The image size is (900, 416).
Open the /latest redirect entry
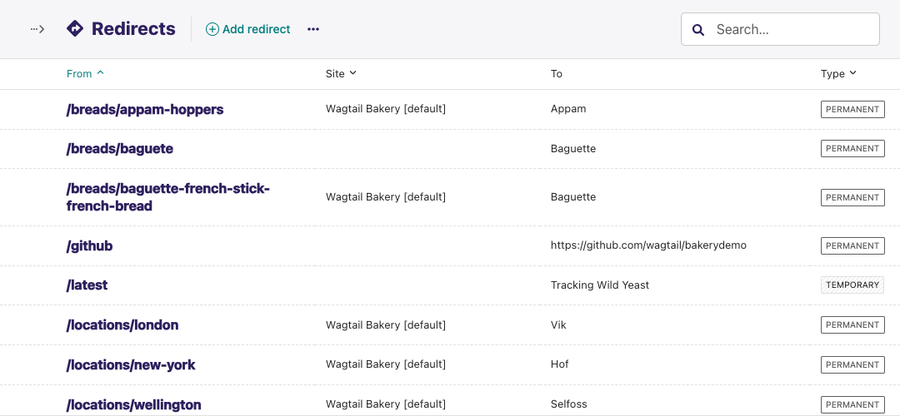(87, 285)
